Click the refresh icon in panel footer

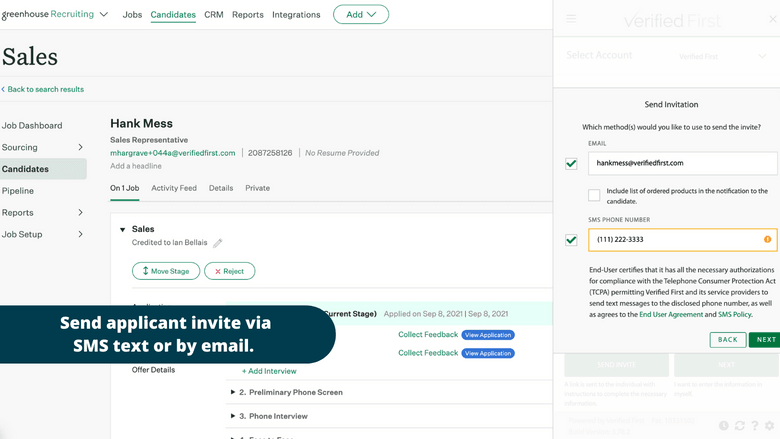pyautogui.click(x=740, y=426)
